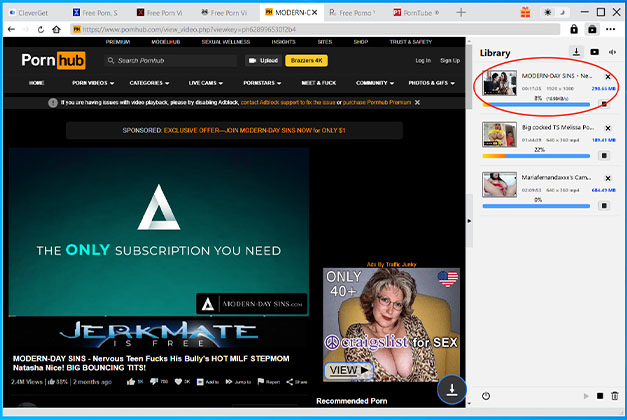The image size is (627, 420).
Task: Click the shutdown timer icon in Library footer
Action: 486,396
